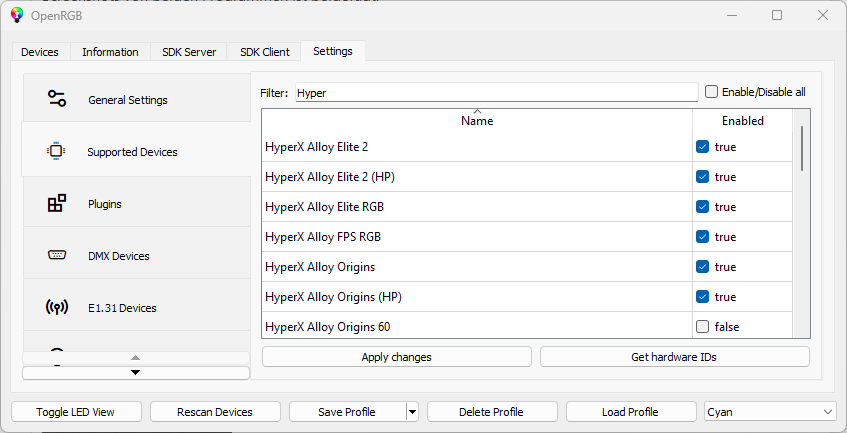Click the Enabled column header
This screenshot has height=433, width=847.
point(742,120)
